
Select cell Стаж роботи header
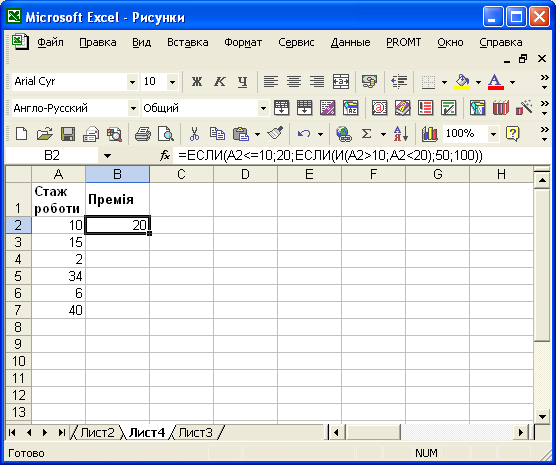(x=59, y=199)
